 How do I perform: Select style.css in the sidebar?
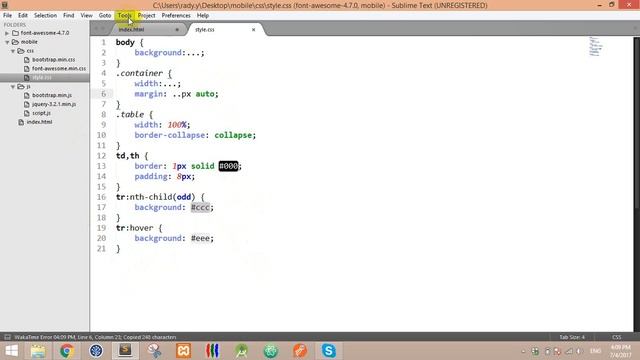tap(42, 78)
